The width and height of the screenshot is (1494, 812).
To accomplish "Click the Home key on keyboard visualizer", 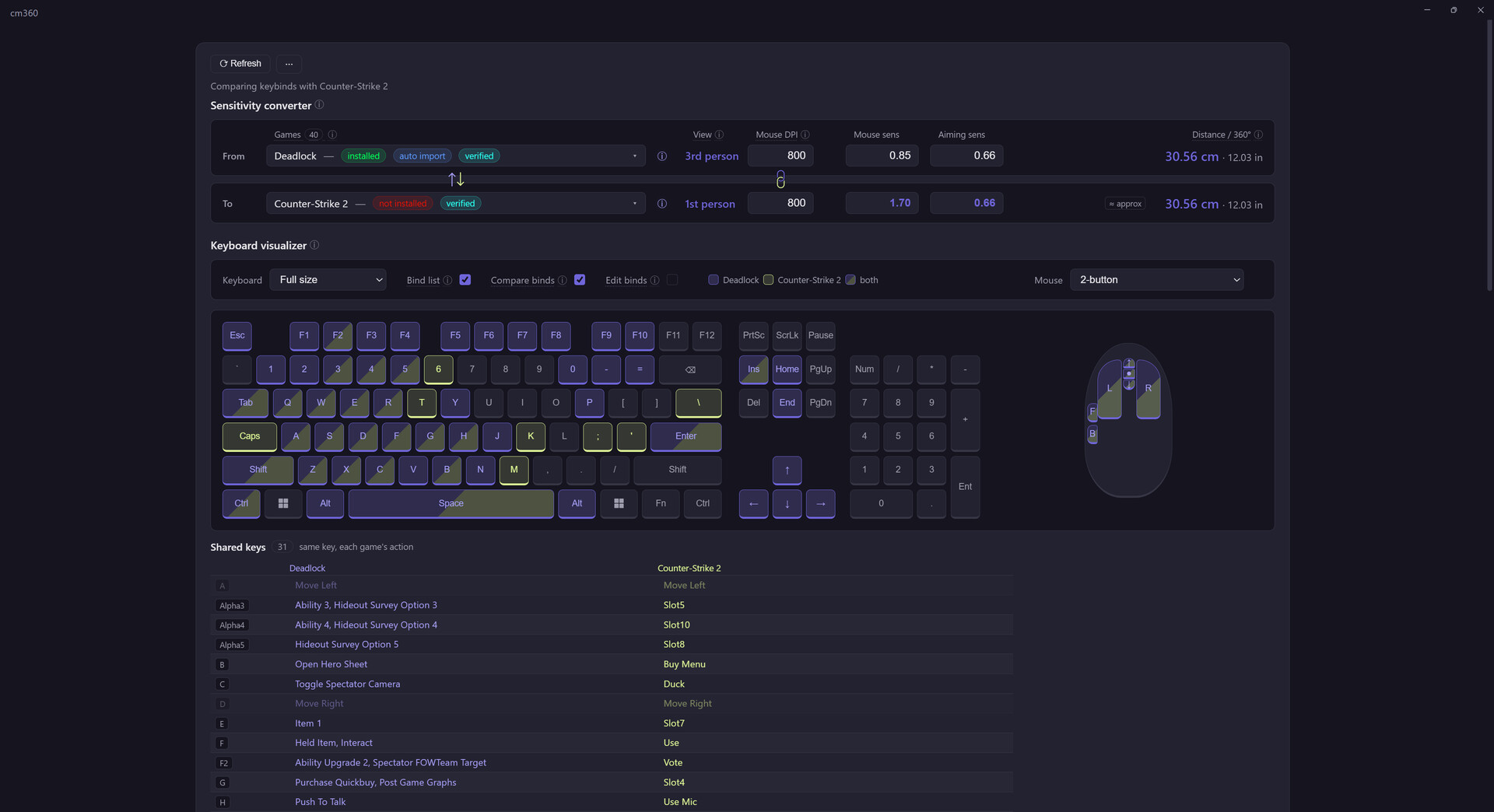I will [x=787, y=369].
